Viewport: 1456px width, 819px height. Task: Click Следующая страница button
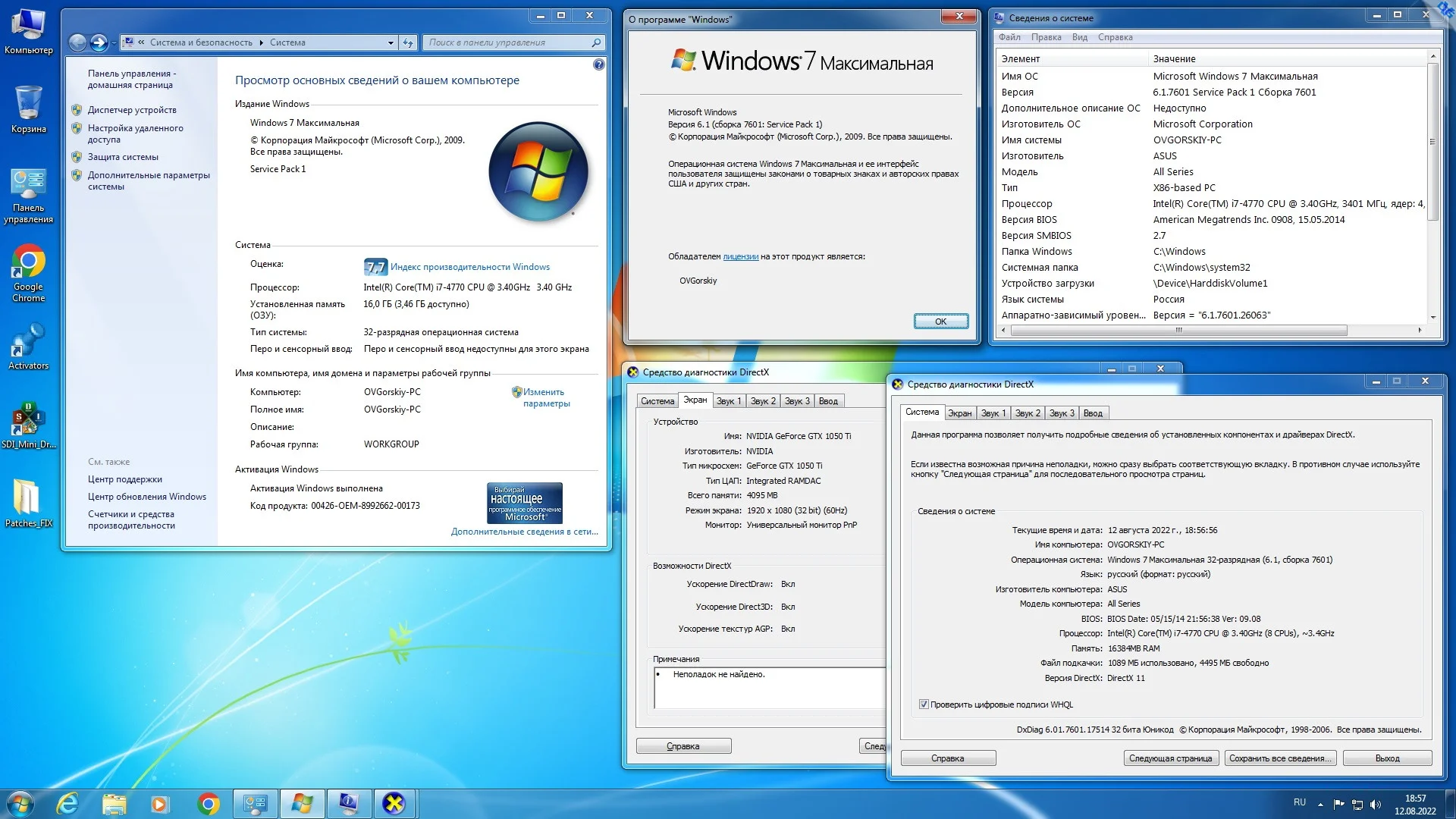[1170, 758]
